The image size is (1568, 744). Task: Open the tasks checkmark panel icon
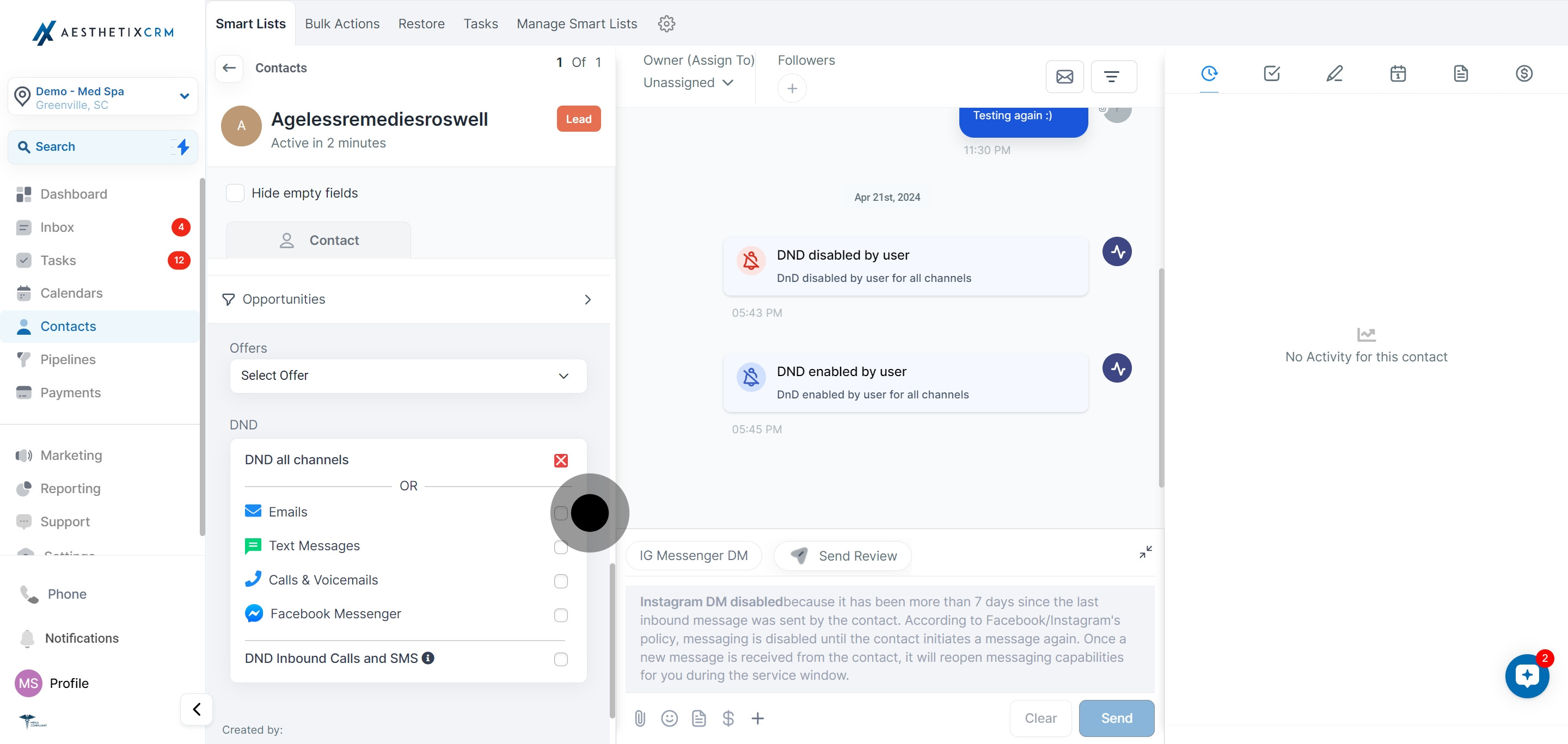coord(1272,73)
